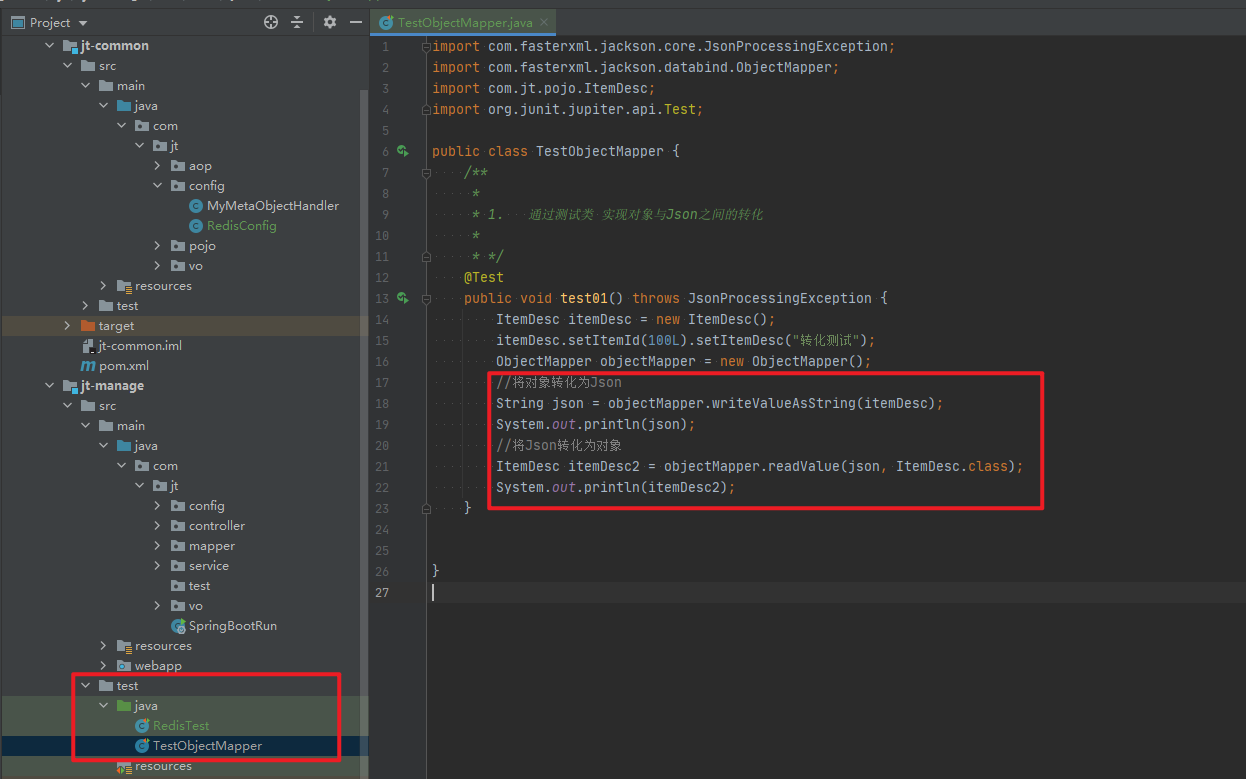
Task: Click SpringBootRun class icon
Action: (x=178, y=626)
